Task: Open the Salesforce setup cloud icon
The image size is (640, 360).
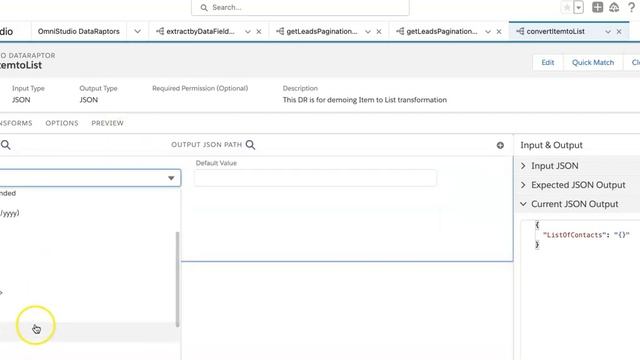Action: pyautogui.click(x=614, y=7)
